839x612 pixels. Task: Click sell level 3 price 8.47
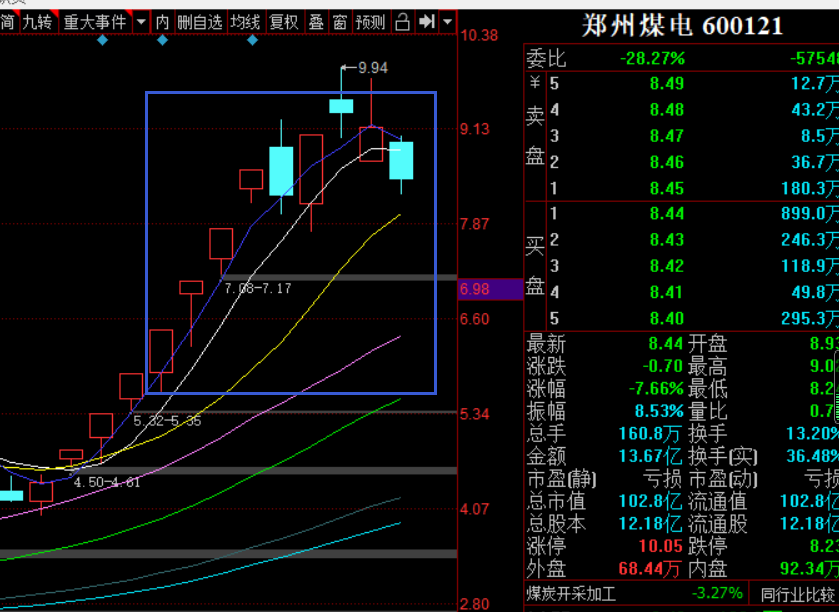click(x=667, y=136)
